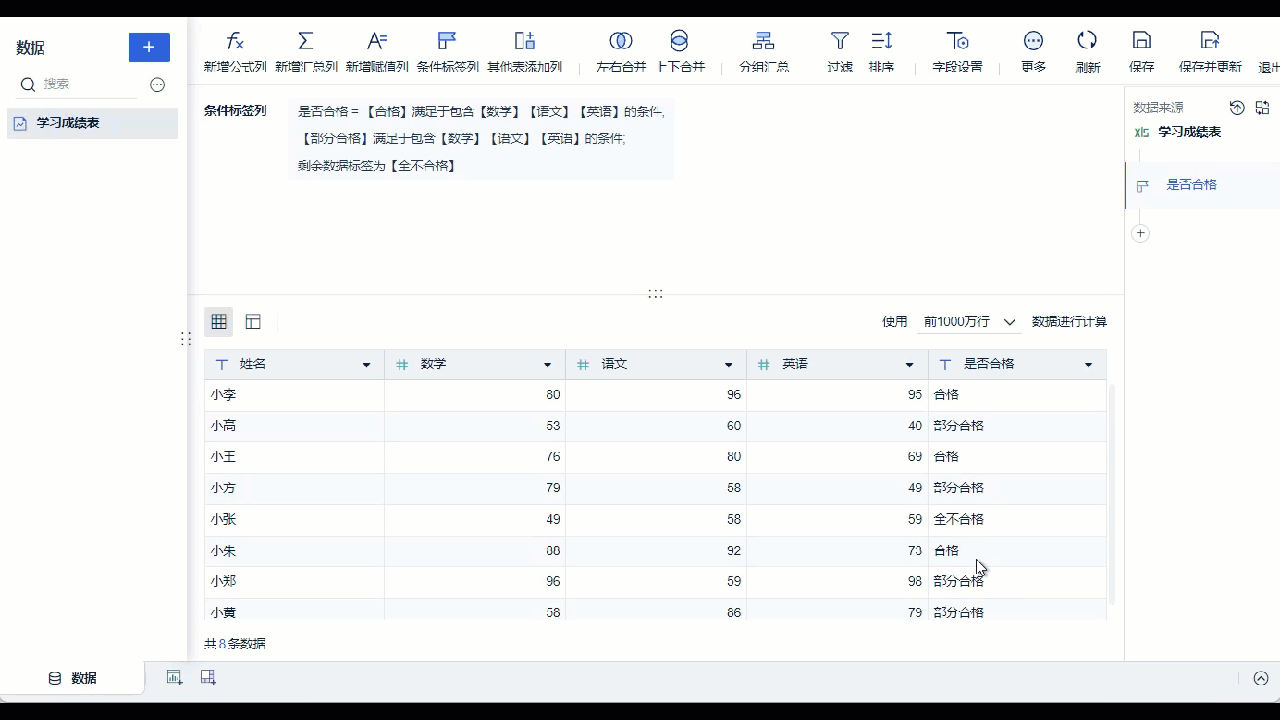Click the 新增公式列 formula icon
Image resolution: width=1280 pixels, height=720 pixels.
(235, 41)
